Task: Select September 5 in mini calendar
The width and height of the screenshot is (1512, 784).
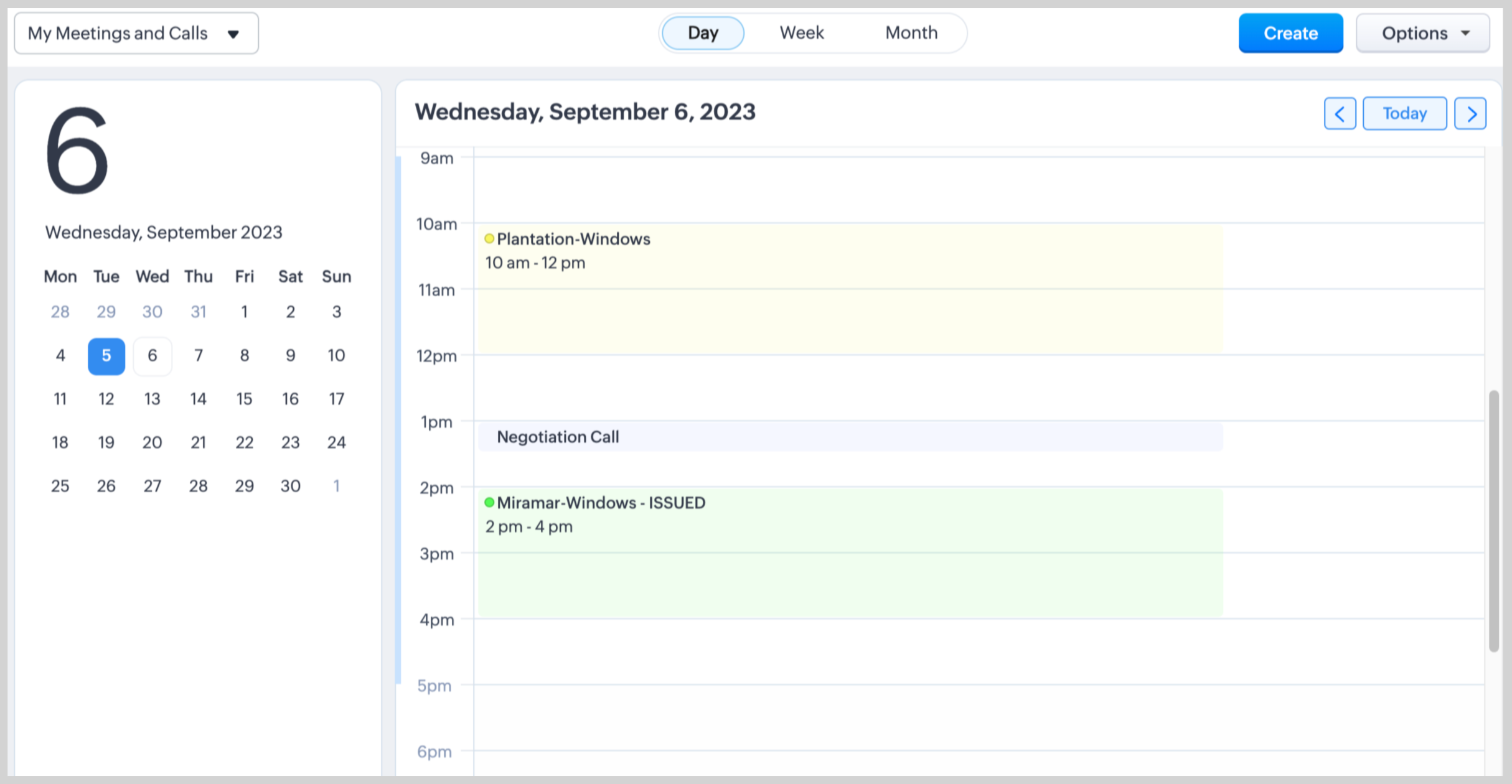Action: pos(106,356)
